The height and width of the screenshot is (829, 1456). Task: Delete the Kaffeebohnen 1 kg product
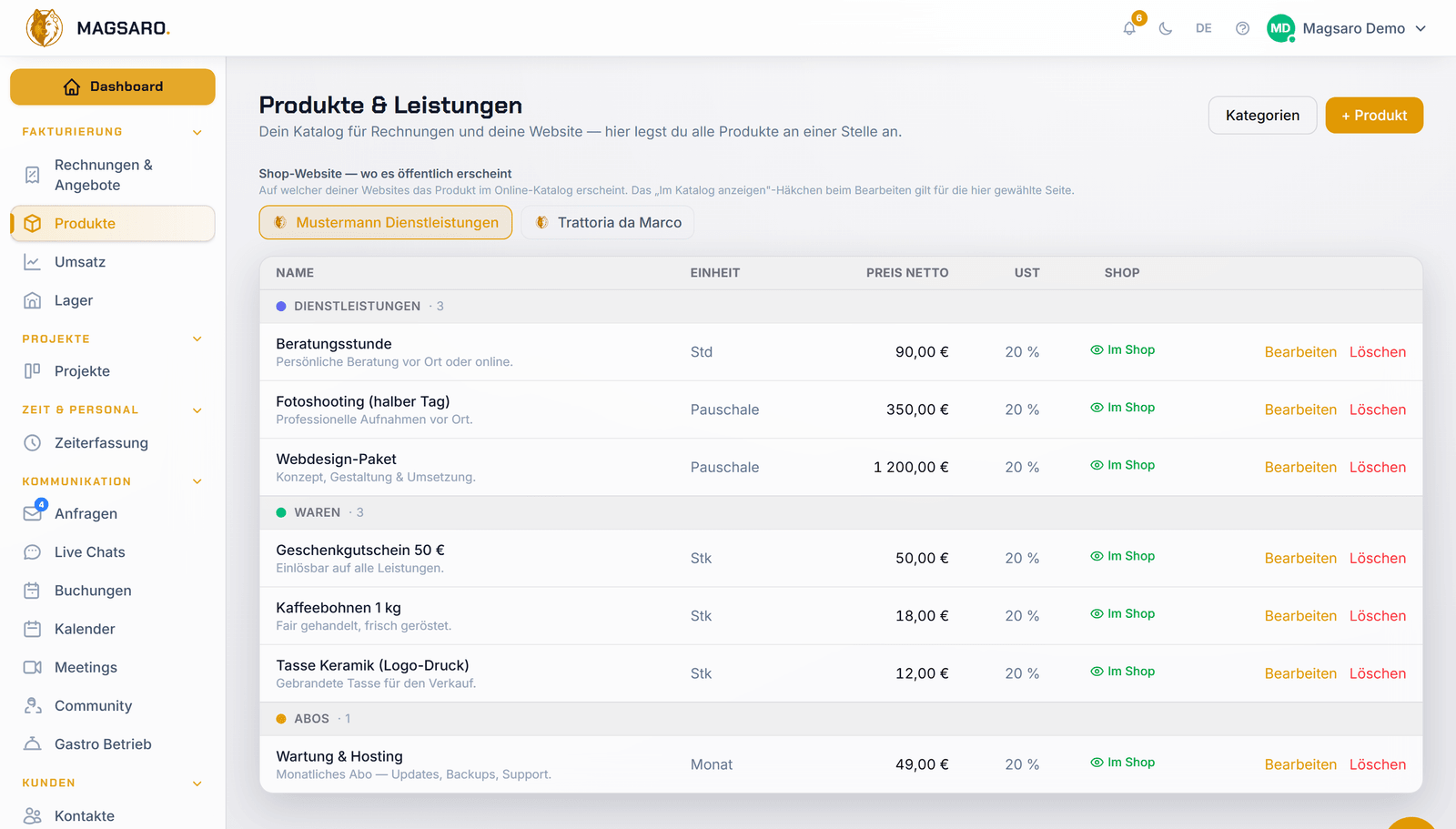click(x=1378, y=616)
